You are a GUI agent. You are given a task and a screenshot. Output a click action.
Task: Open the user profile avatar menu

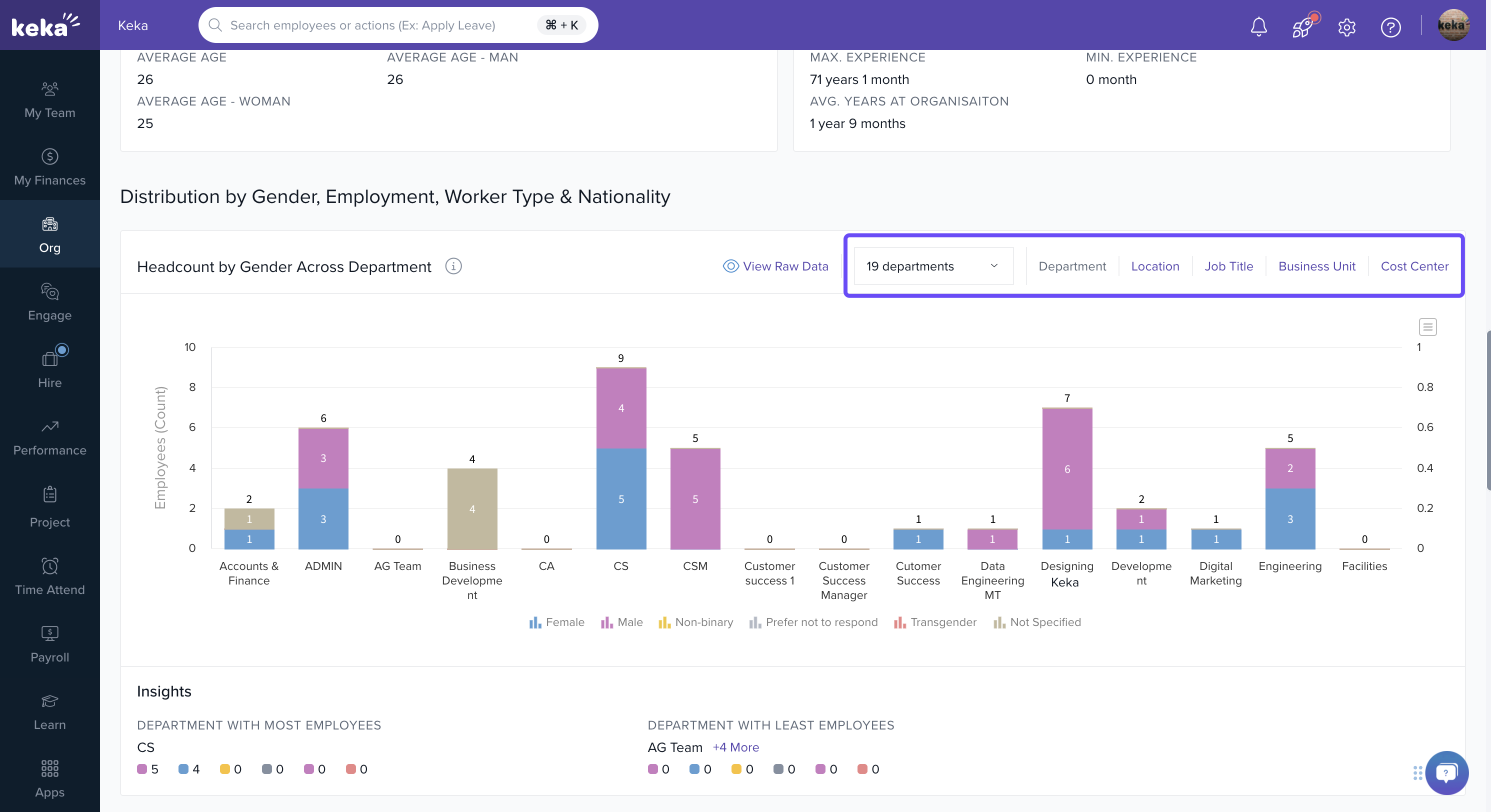coord(1453,25)
